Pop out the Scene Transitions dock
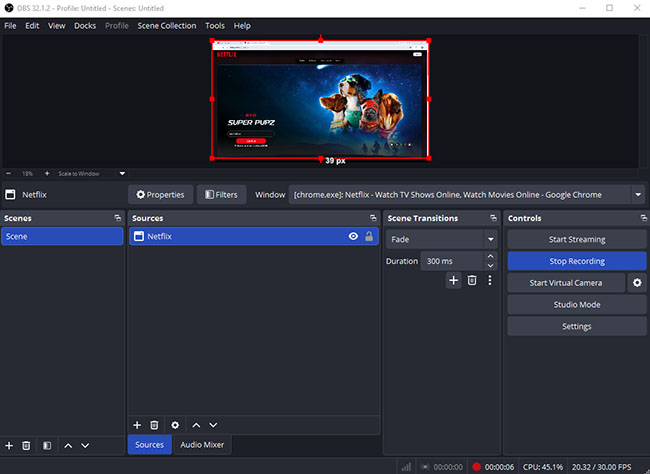The height and width of the screenshot is (474, 650). 493,218
